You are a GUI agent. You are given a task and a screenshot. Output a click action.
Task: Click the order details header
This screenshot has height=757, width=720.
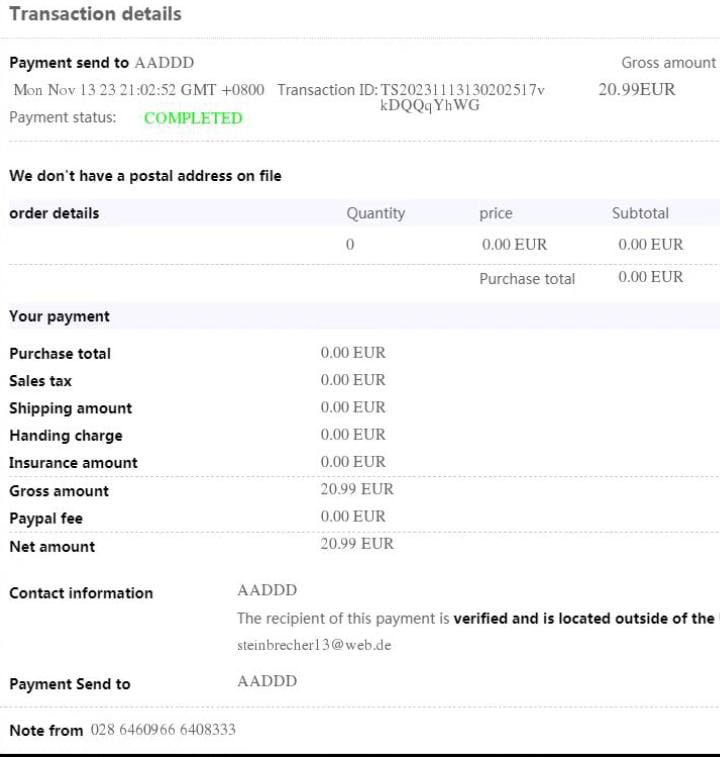54,213
